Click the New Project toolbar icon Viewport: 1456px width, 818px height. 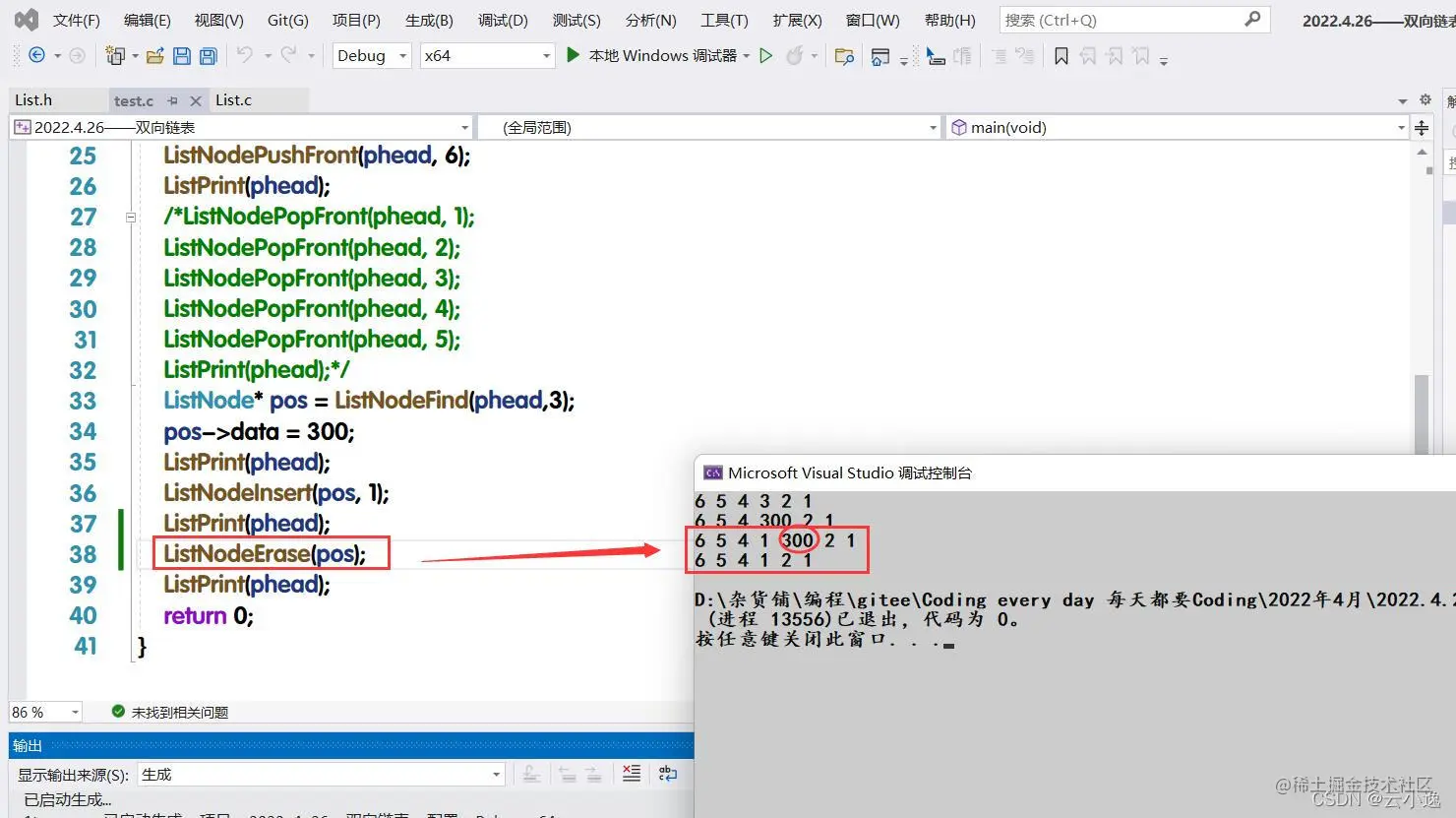[x=115, y=56]
